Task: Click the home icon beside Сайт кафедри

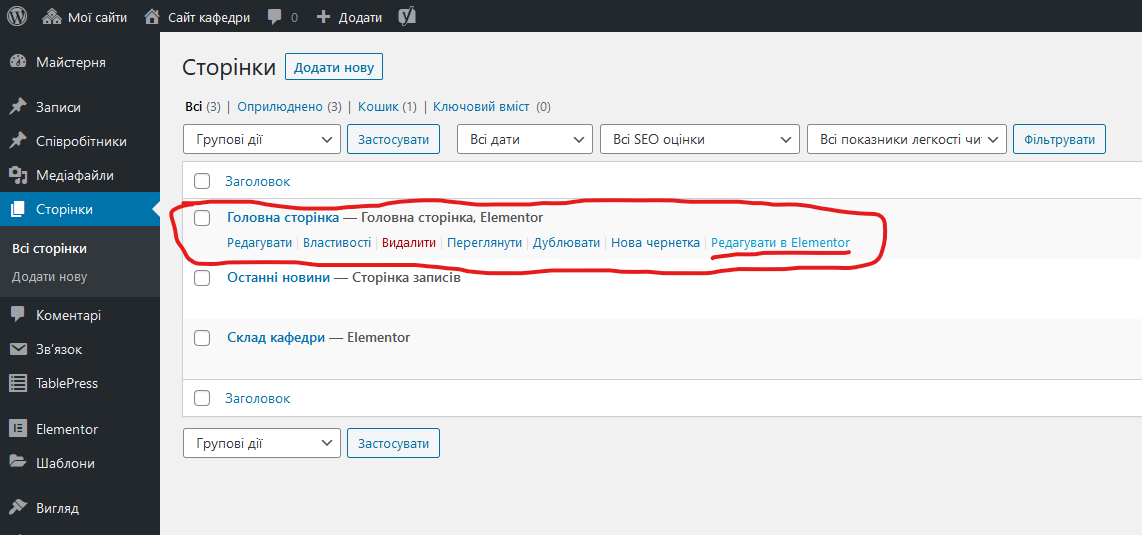Action: tap(151, 17)
